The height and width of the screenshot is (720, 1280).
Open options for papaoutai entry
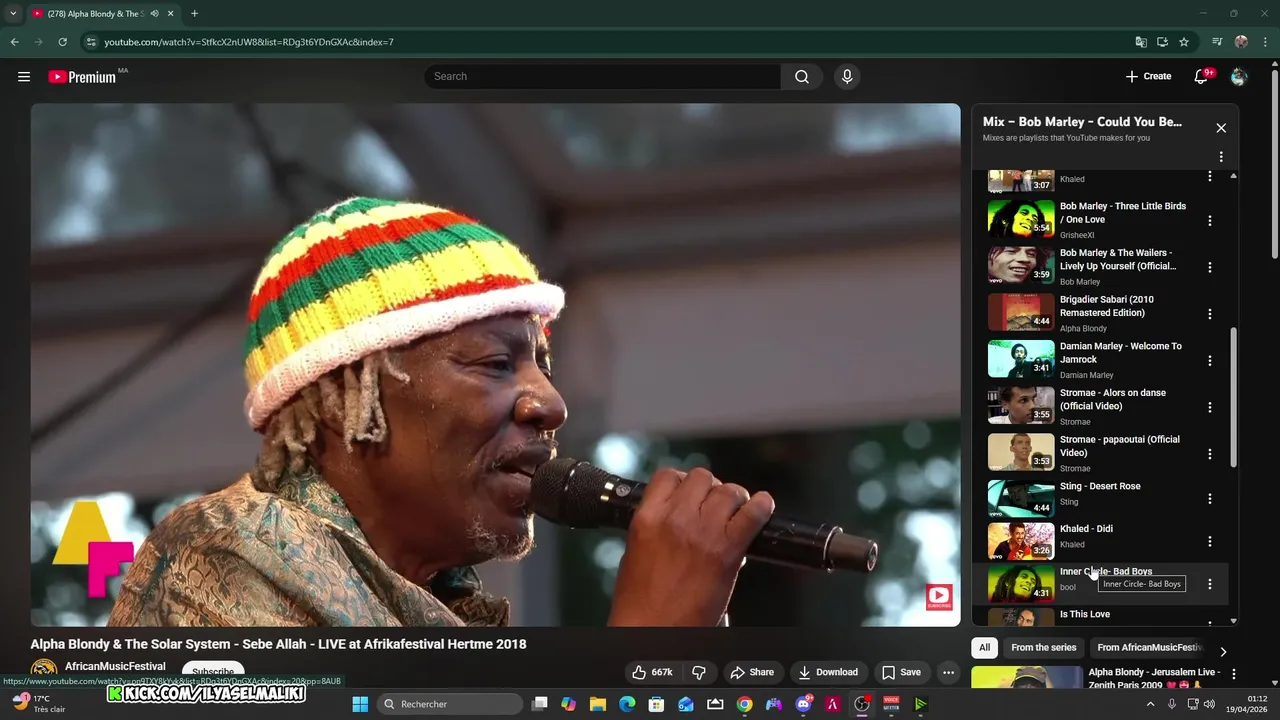1210,454
